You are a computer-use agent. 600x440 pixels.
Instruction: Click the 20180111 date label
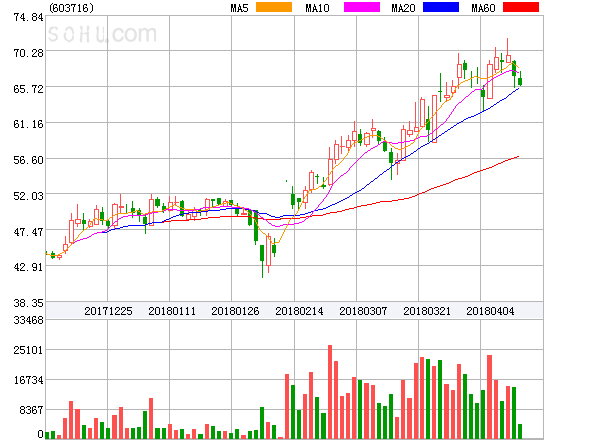(x=172, y=311)
